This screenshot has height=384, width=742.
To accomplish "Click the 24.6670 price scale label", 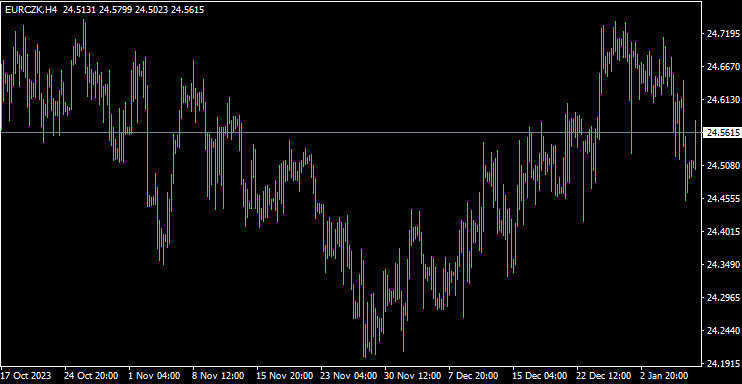I will 723,67.
